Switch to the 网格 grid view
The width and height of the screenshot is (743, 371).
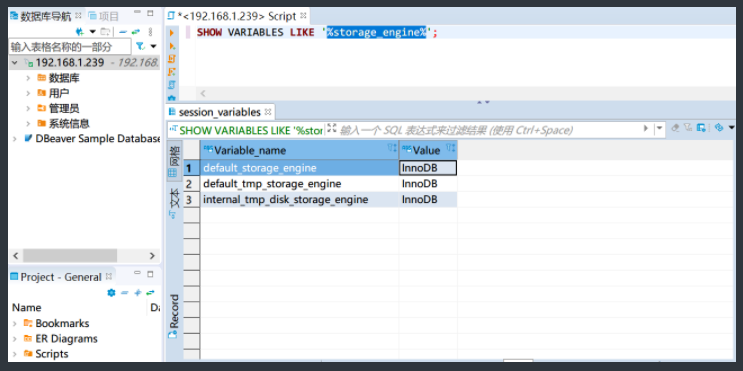click(x=174, y=162)
